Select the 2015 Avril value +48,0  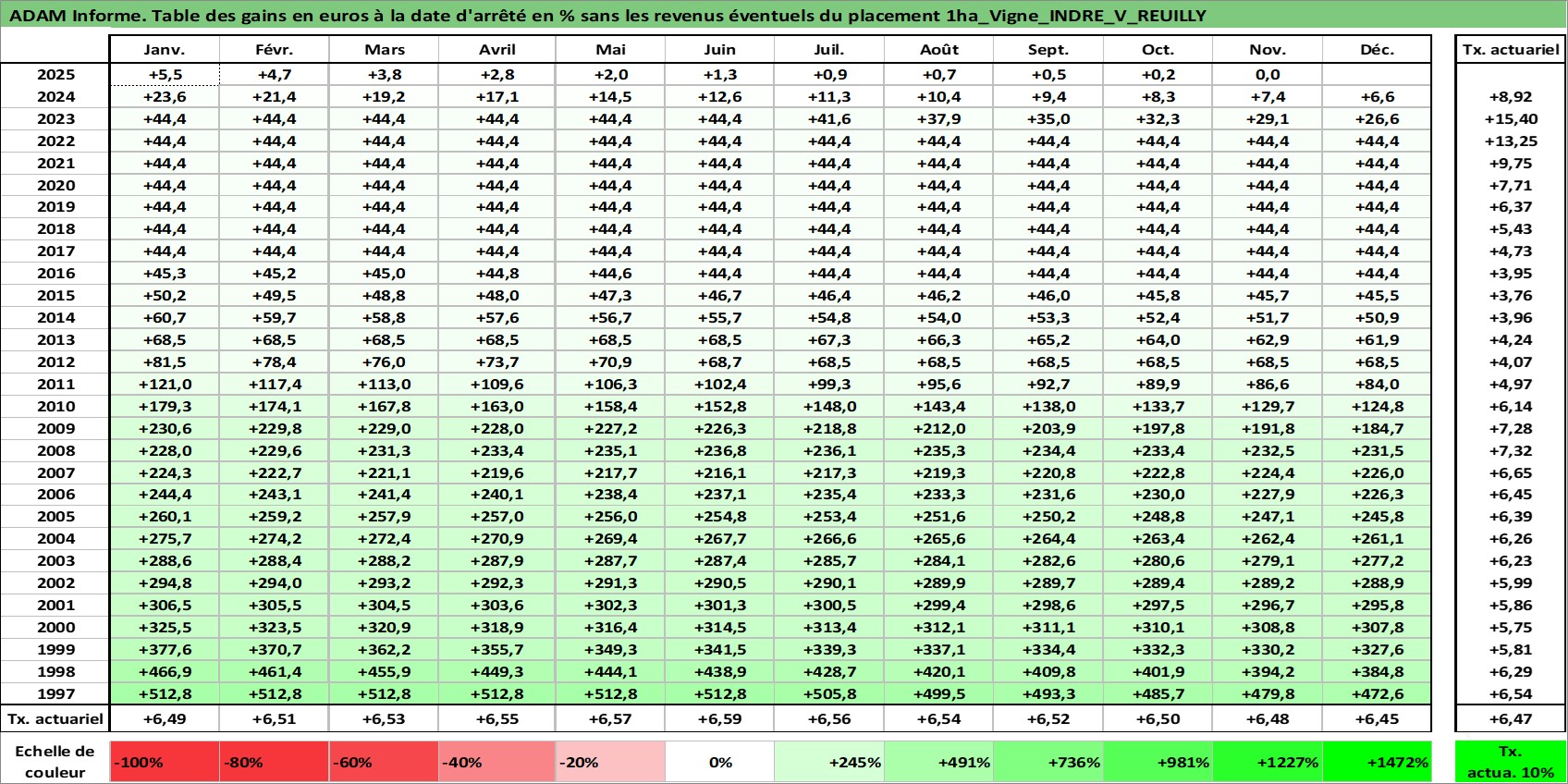[497, 295]
